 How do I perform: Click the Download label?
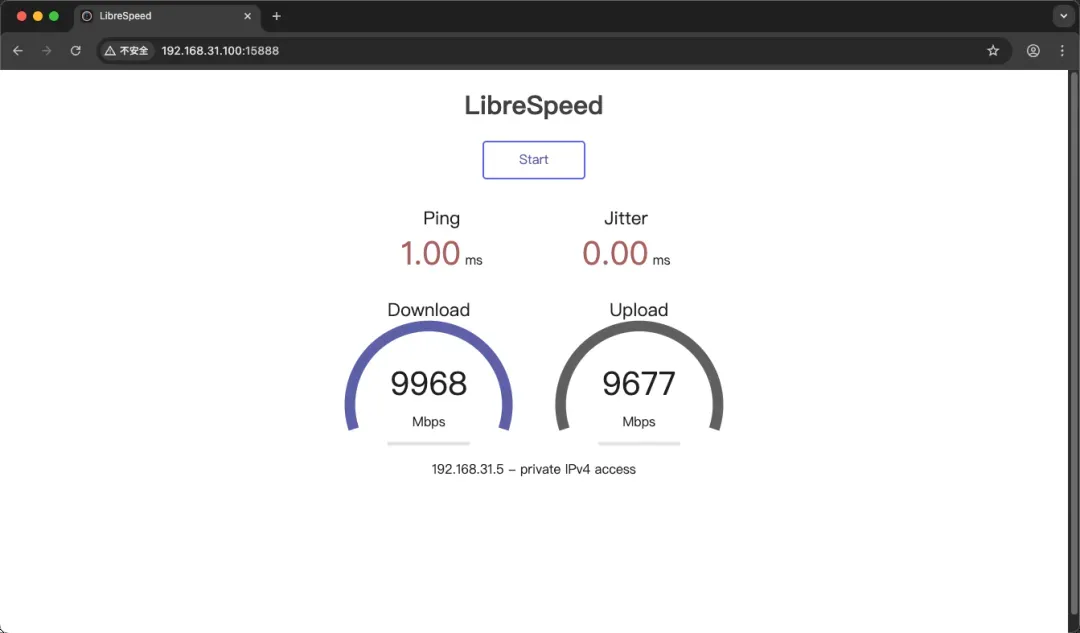[428, 310]
